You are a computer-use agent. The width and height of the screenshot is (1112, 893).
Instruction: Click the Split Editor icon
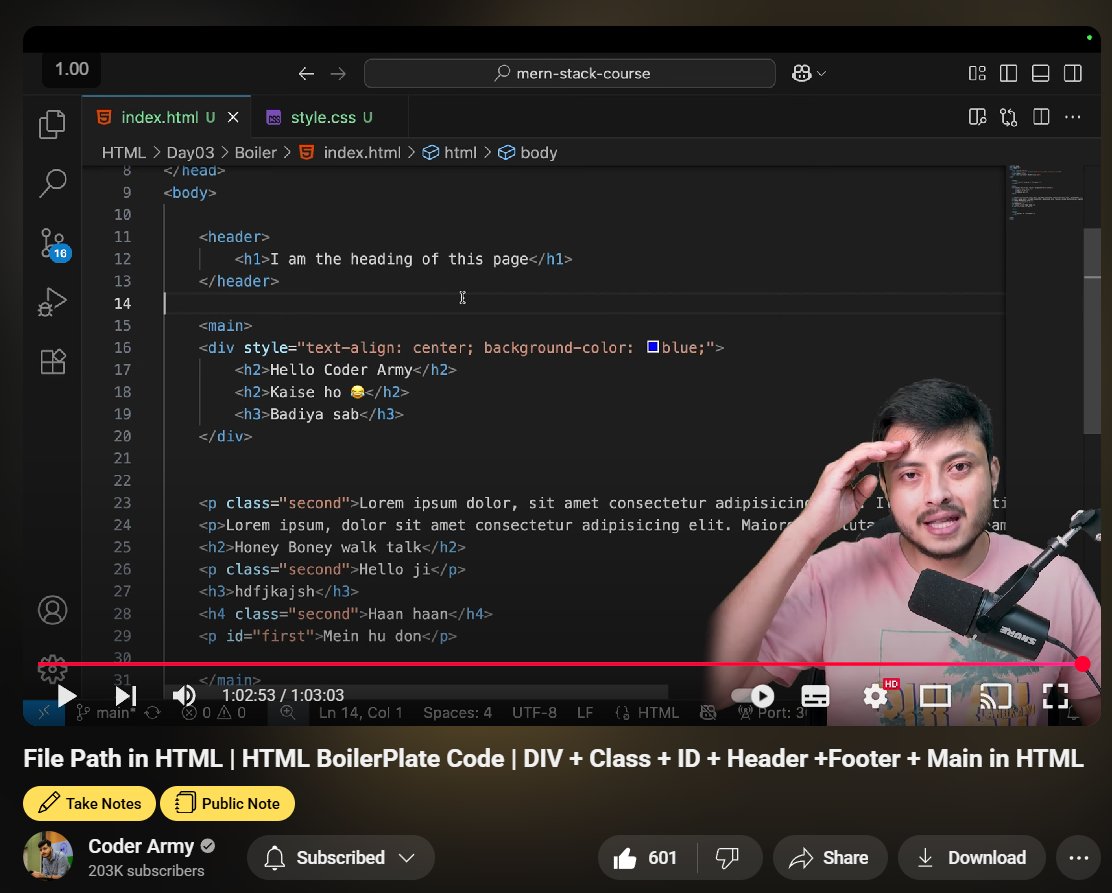[x=1041, y=118]
